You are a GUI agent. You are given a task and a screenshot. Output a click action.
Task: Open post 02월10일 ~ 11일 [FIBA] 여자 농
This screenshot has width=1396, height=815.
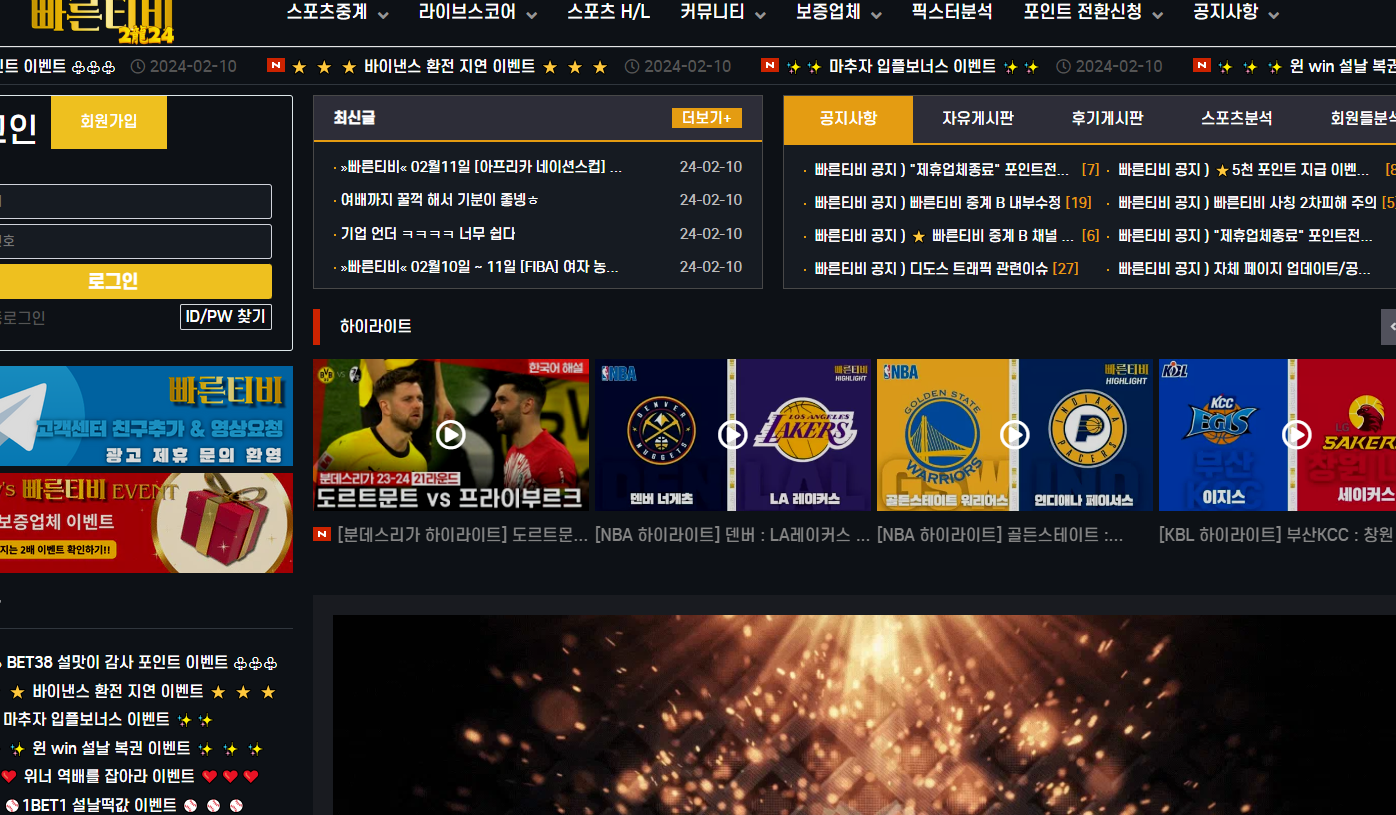point(480,267)
